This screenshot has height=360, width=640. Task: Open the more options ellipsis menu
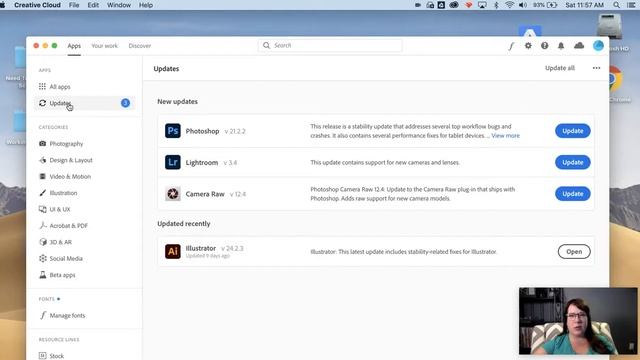click(x=596, y=68)
